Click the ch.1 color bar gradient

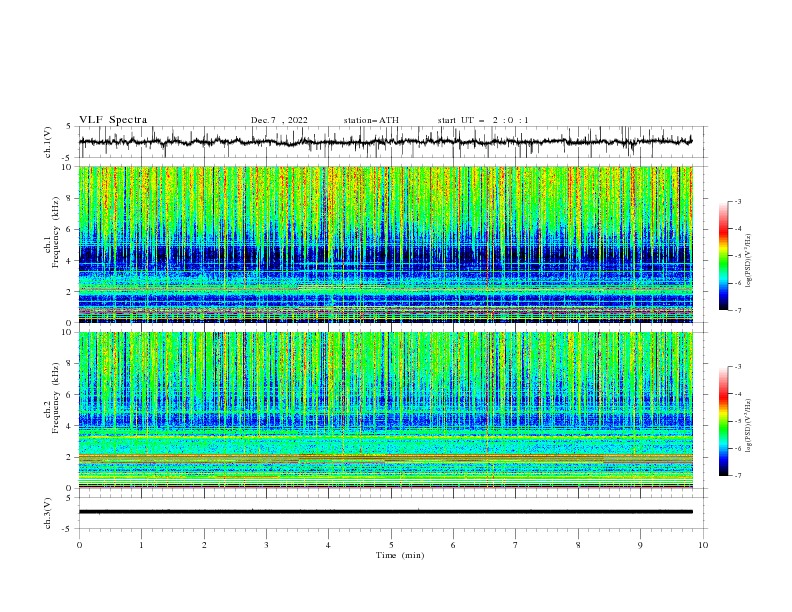coord(724,256)
